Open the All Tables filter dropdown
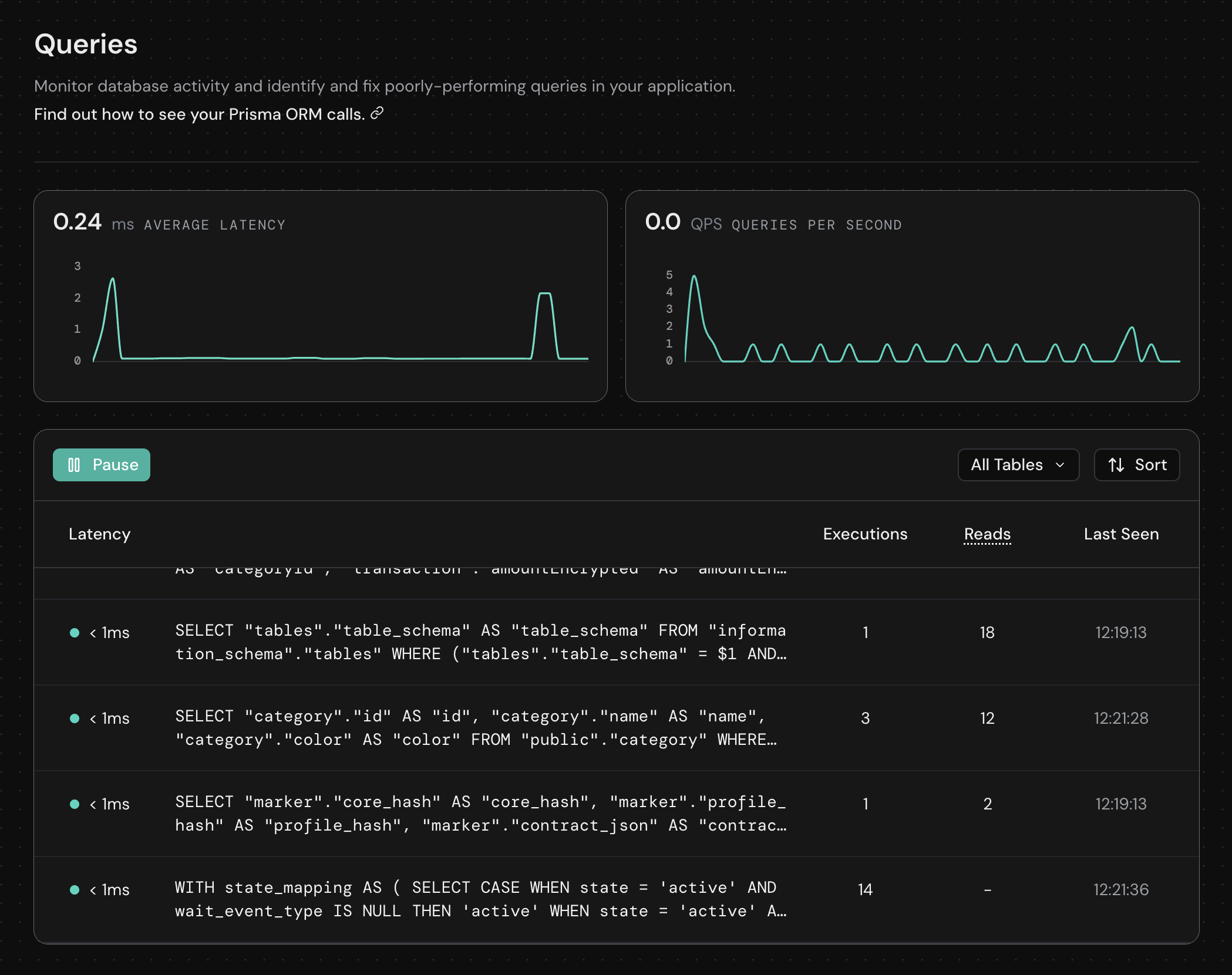The height and width of the screenshot is (975, 1232). click(x=1018, y=465)
